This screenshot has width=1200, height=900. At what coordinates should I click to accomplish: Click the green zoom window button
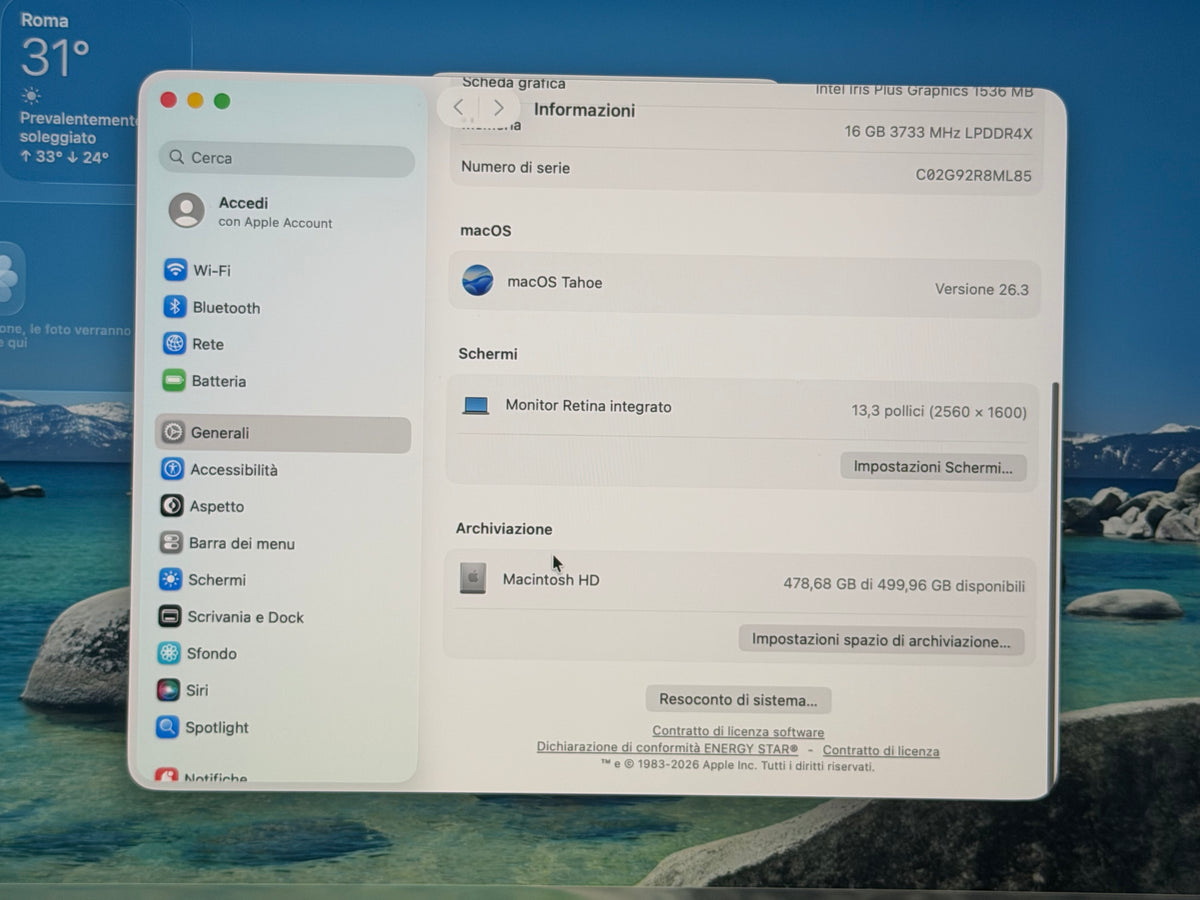pyautogui.click(x=222, y=101)
